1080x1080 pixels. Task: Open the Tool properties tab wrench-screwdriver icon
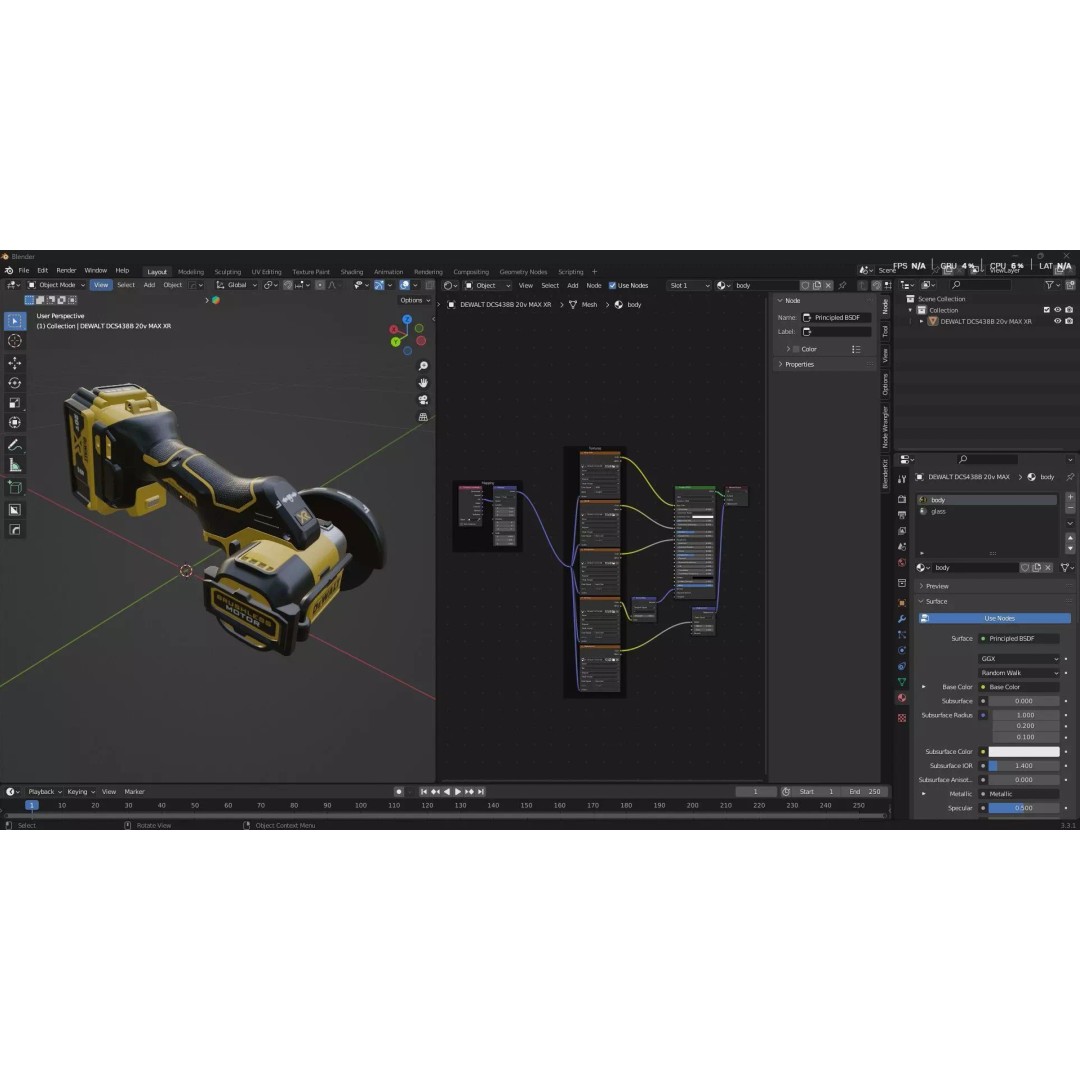(x=902, y=479)
